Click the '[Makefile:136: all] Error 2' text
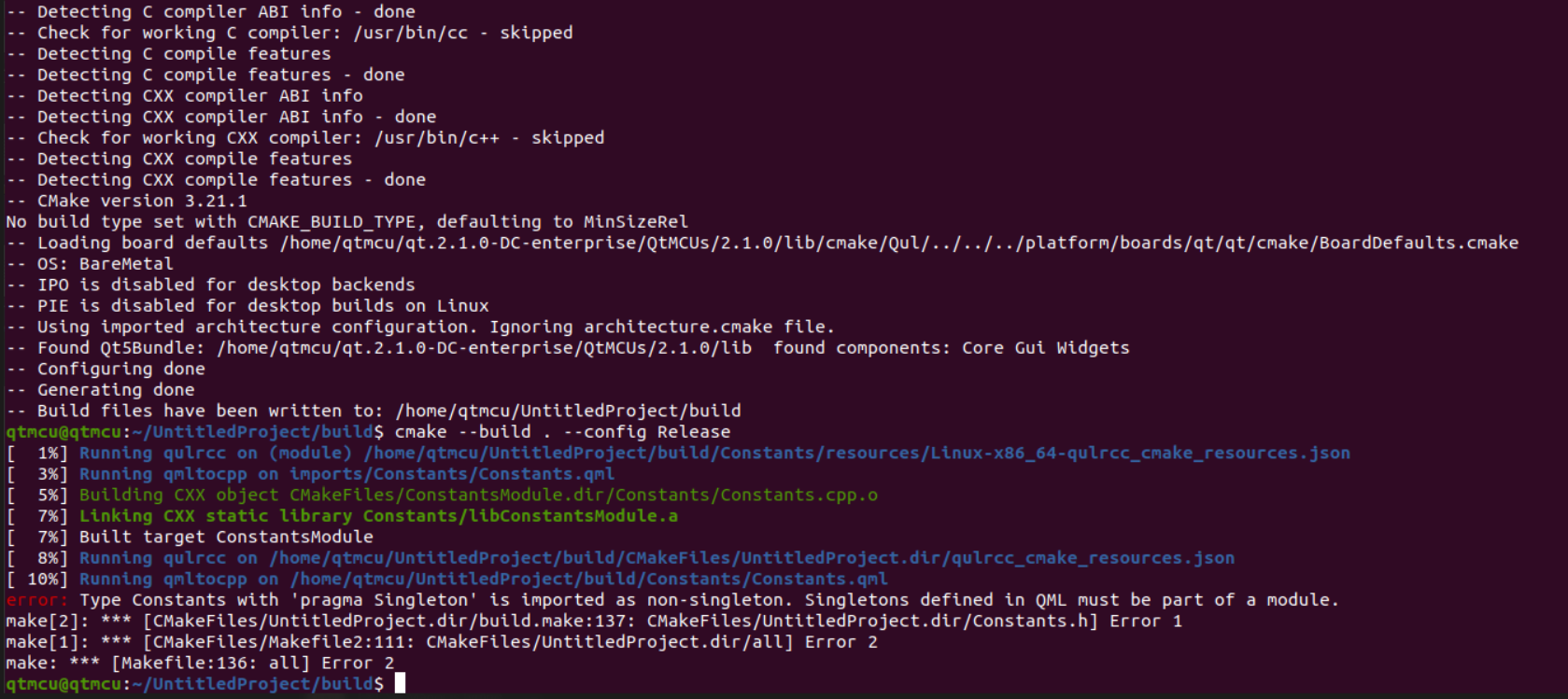Viewport: 1568px width, 699px height. pyautogui.click(x=252, y=664)
